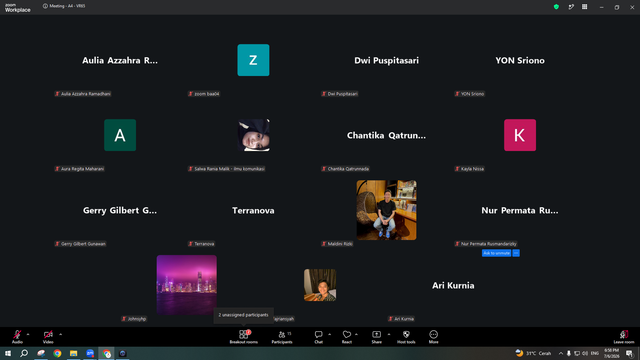Click the large Terranova name
Screen dimensions: 640x360
253,211
